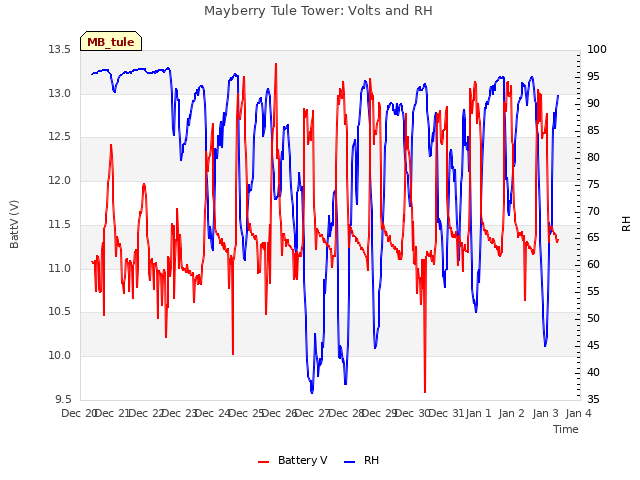Click the 12.5 left axis value
The image size is (640, 480).
click(x=60, y=137)
